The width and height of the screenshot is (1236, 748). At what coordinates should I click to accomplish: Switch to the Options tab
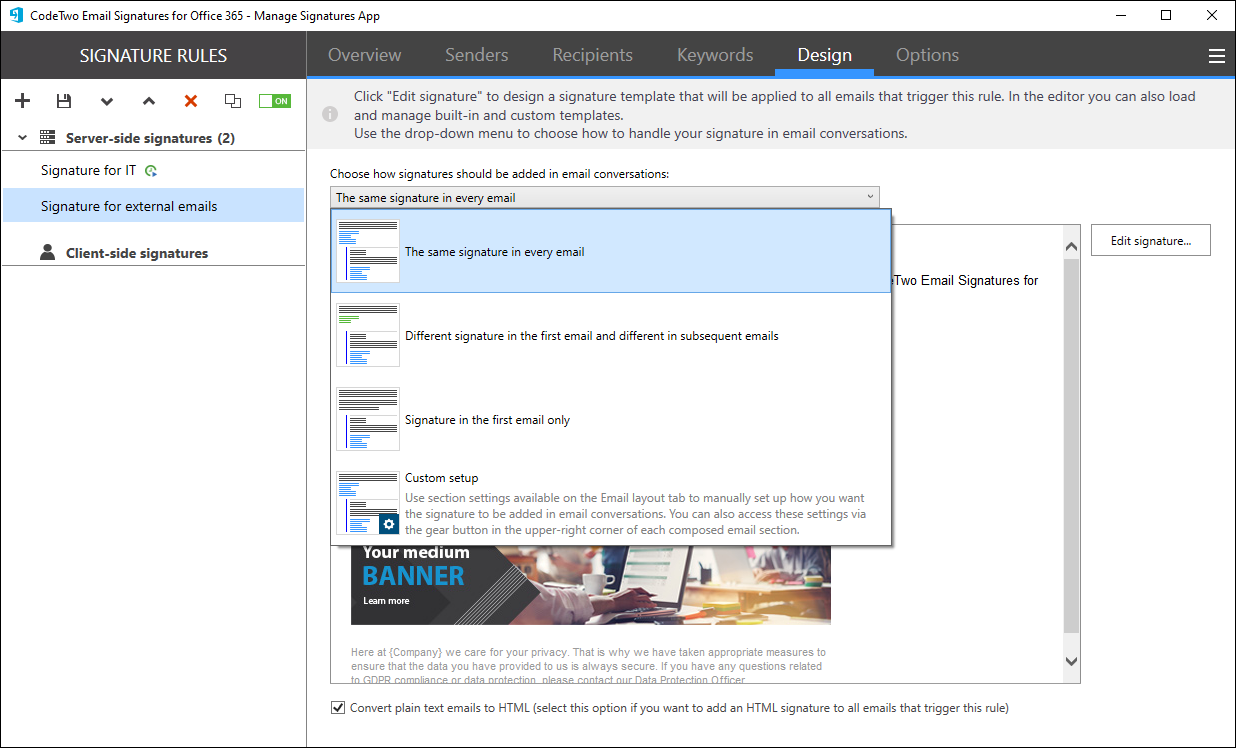point(927,55)
